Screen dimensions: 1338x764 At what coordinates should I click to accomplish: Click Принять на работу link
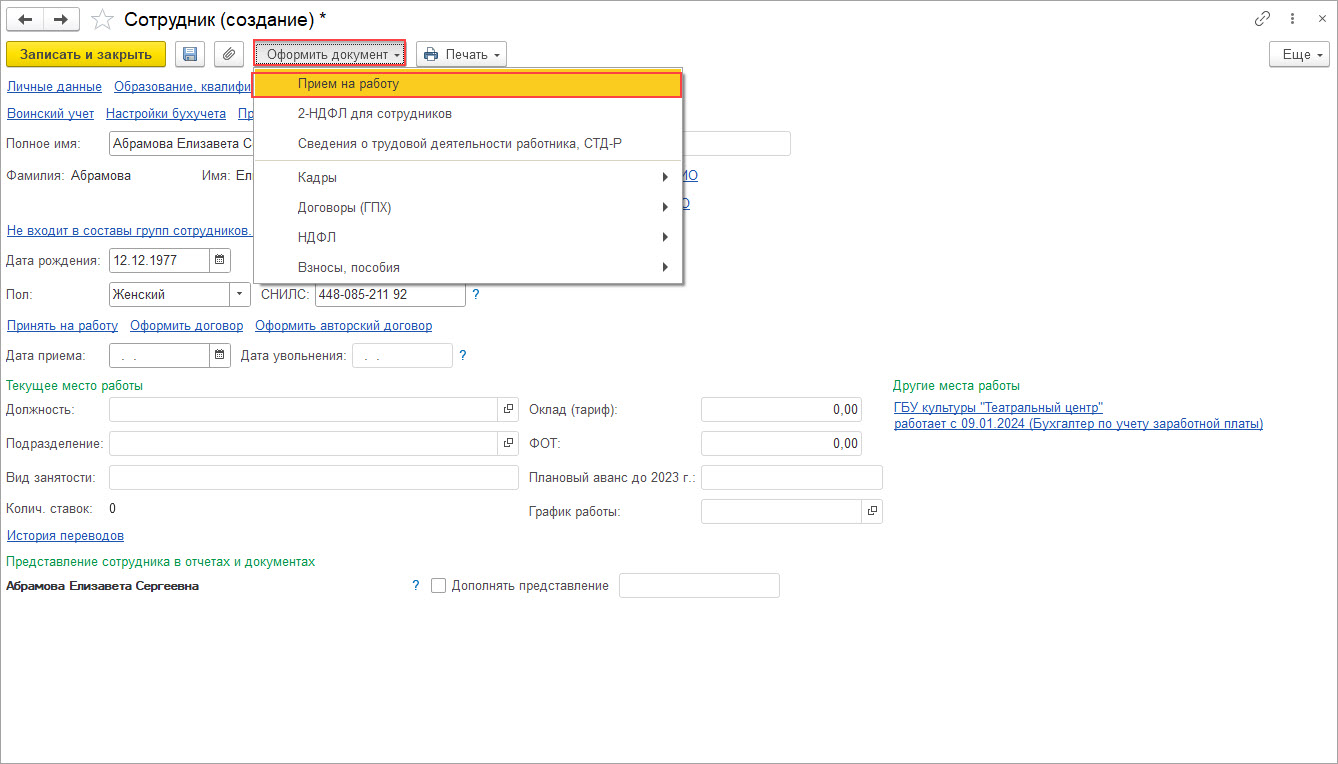(x=63, y=326)
